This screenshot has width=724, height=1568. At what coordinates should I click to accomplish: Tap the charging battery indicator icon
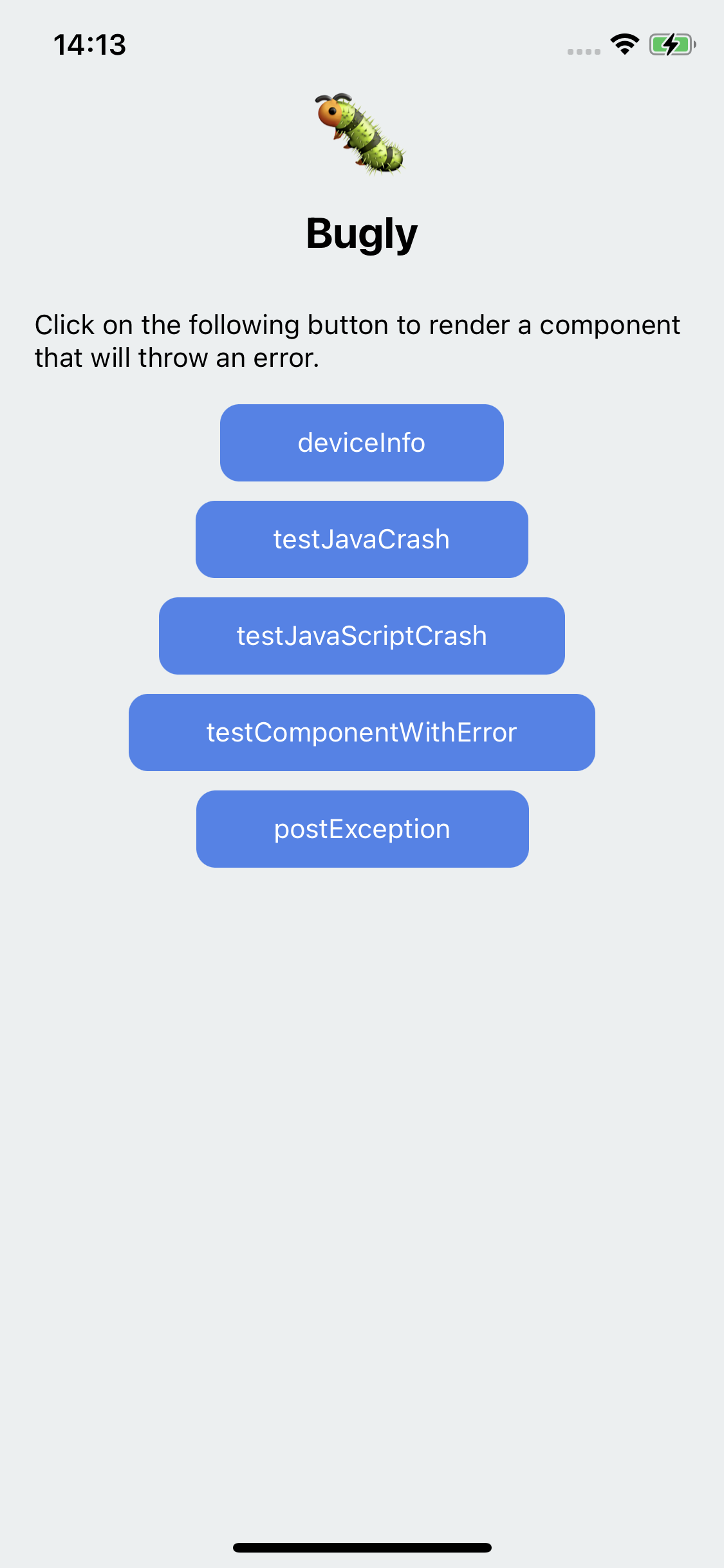tap(673, 44)
